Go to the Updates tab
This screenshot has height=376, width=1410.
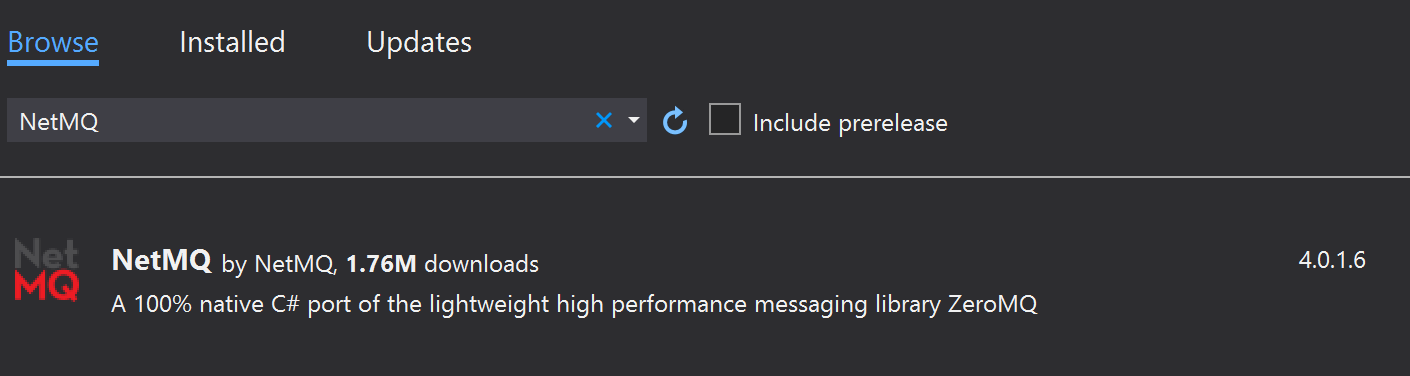click(x=419, y=42)
